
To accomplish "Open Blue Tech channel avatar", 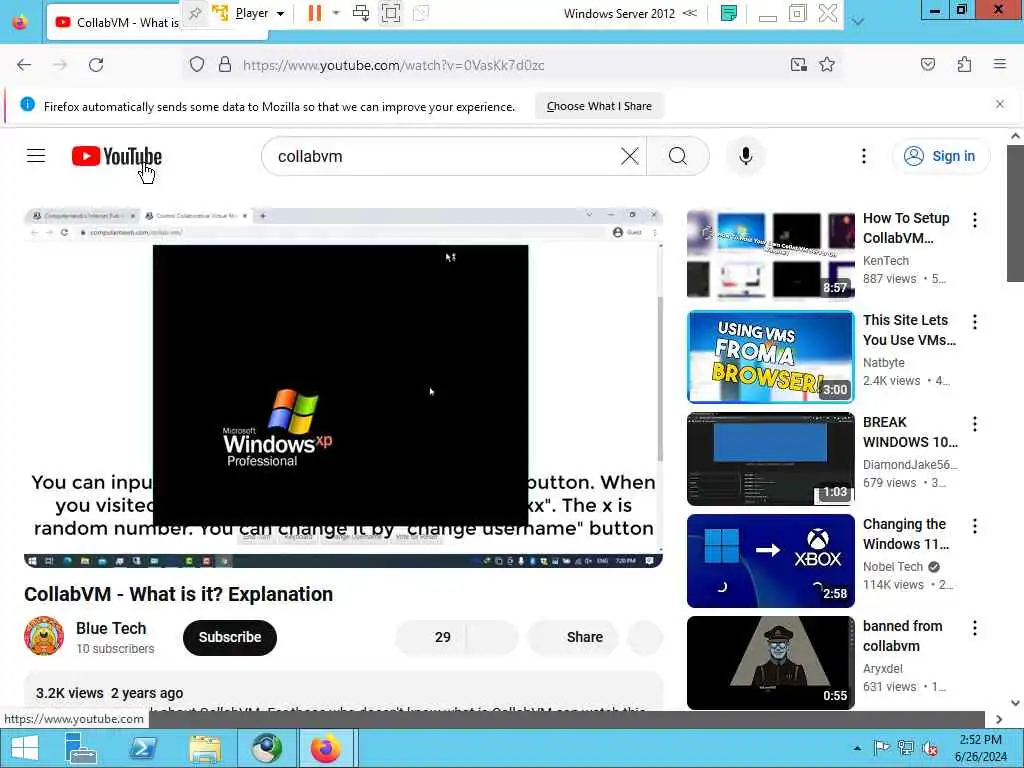I will point(44,636).
